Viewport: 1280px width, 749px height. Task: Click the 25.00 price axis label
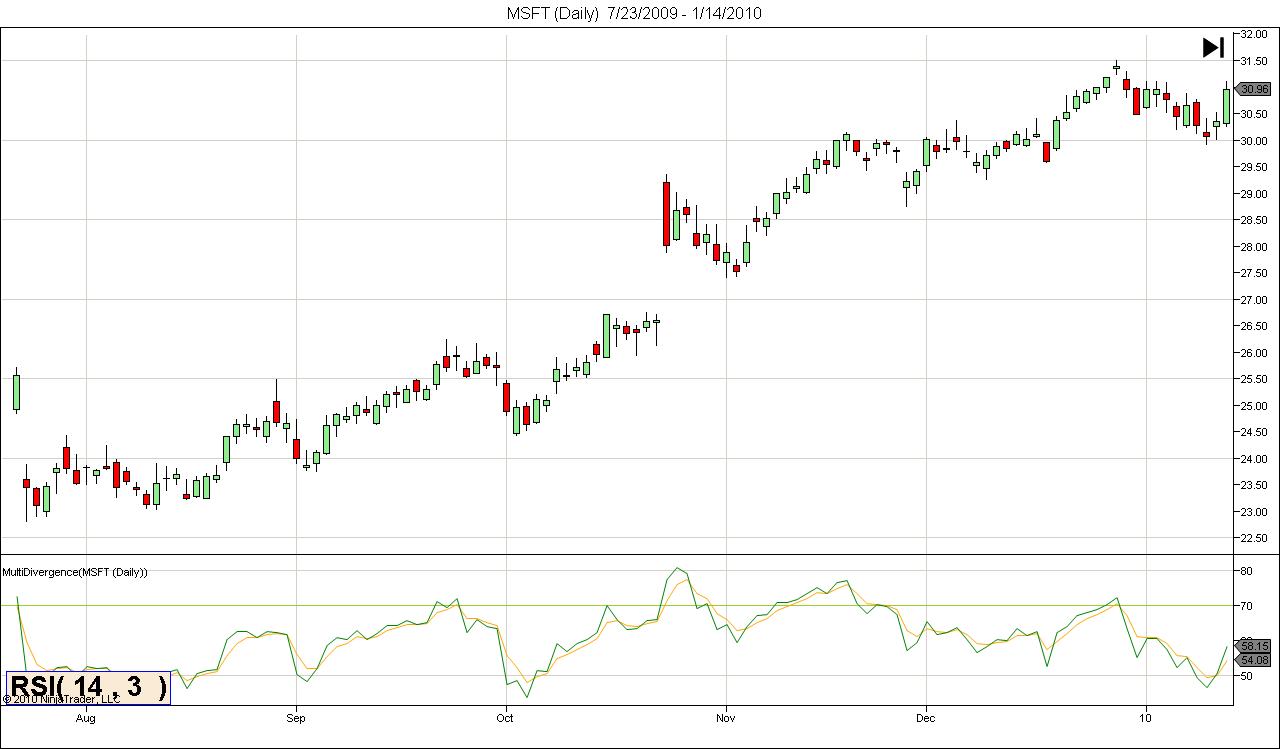pyautogui.click(x=1254, y=406)
